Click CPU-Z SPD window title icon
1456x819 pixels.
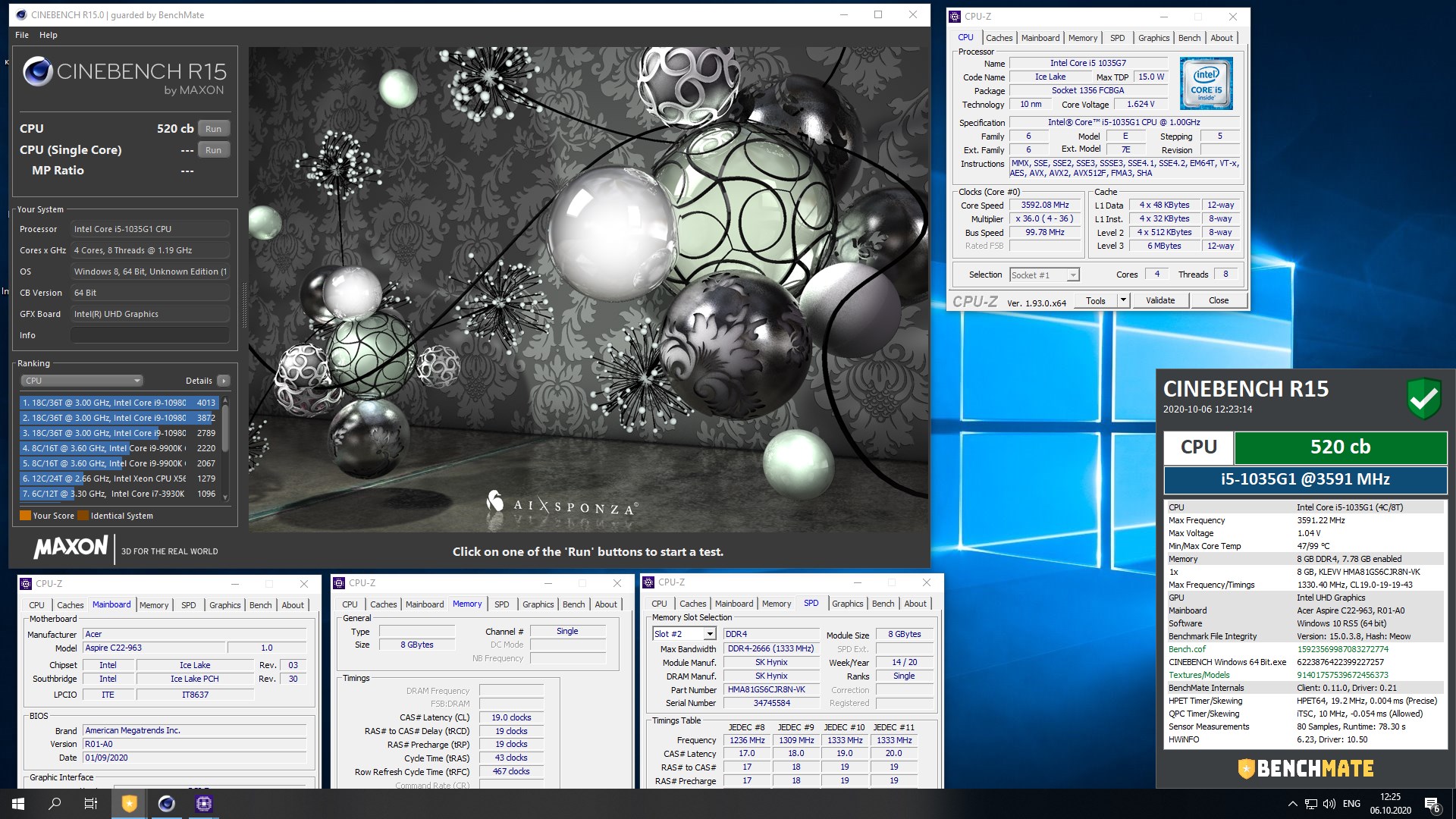pyautogui.click(x=649, y=582)
